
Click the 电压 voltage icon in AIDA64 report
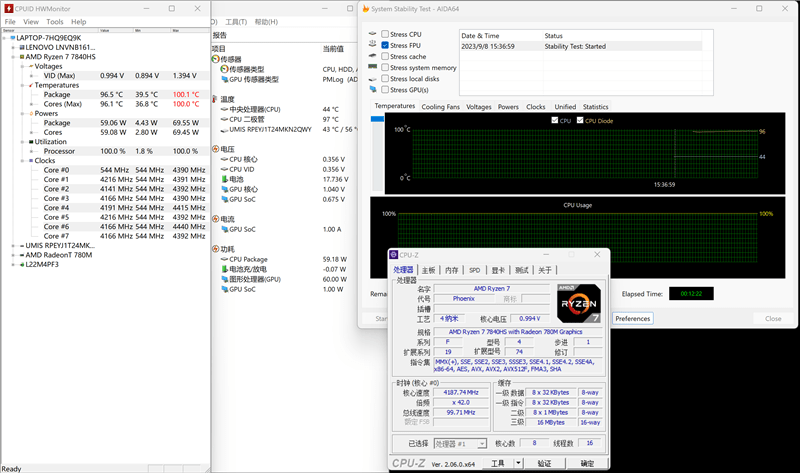pyautogui.click(x=216, y=149)
